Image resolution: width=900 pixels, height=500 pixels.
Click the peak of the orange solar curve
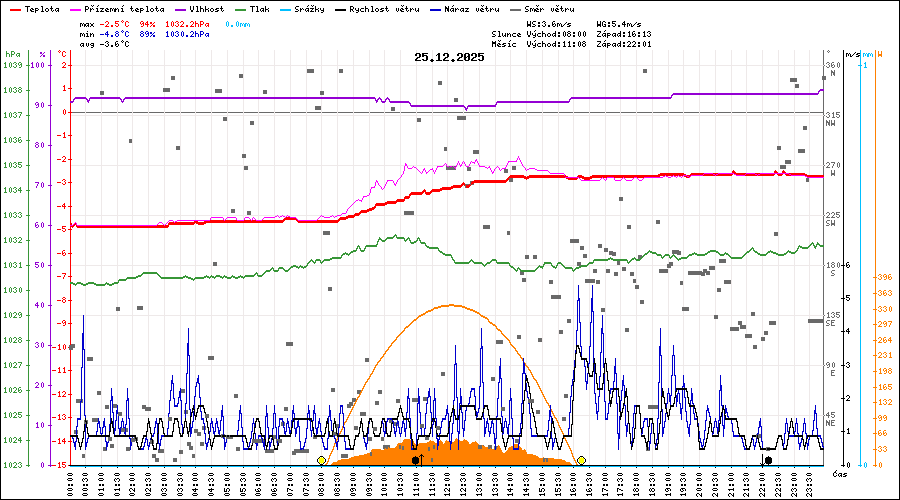(452, 305)
